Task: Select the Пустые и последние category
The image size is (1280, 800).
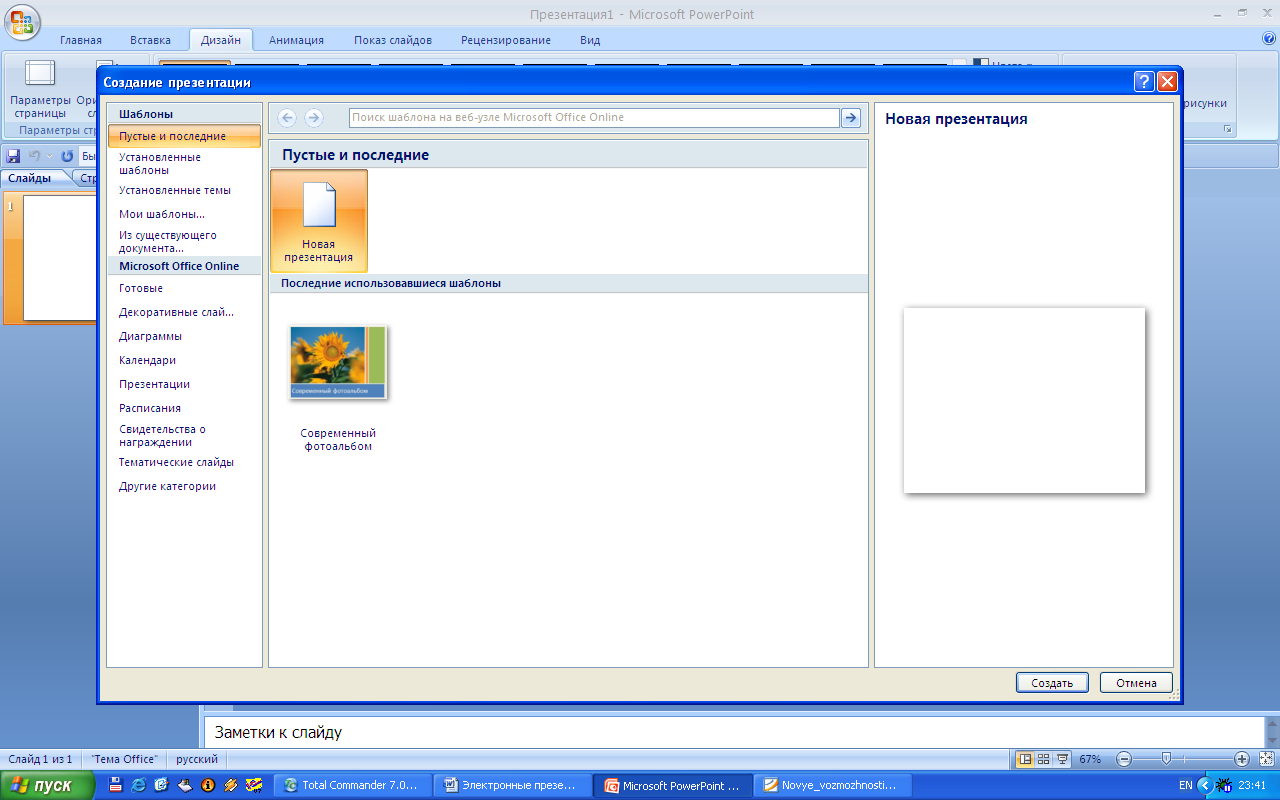Action: coord(184,136)
